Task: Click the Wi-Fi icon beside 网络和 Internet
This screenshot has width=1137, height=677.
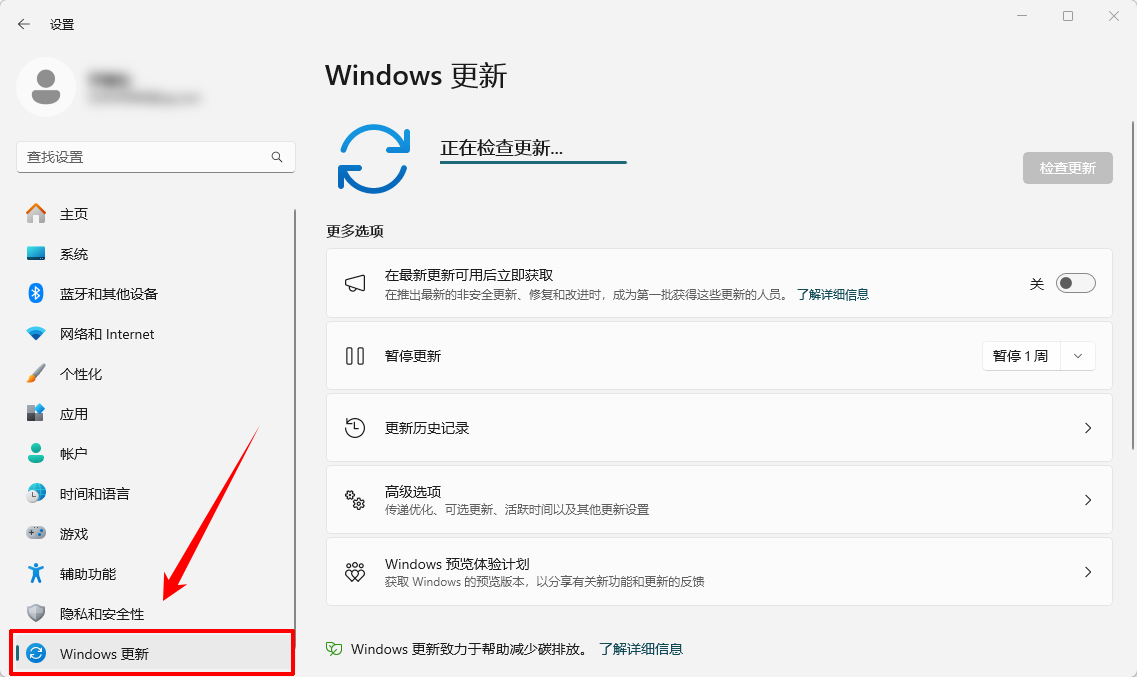Action: click(36, 333)
